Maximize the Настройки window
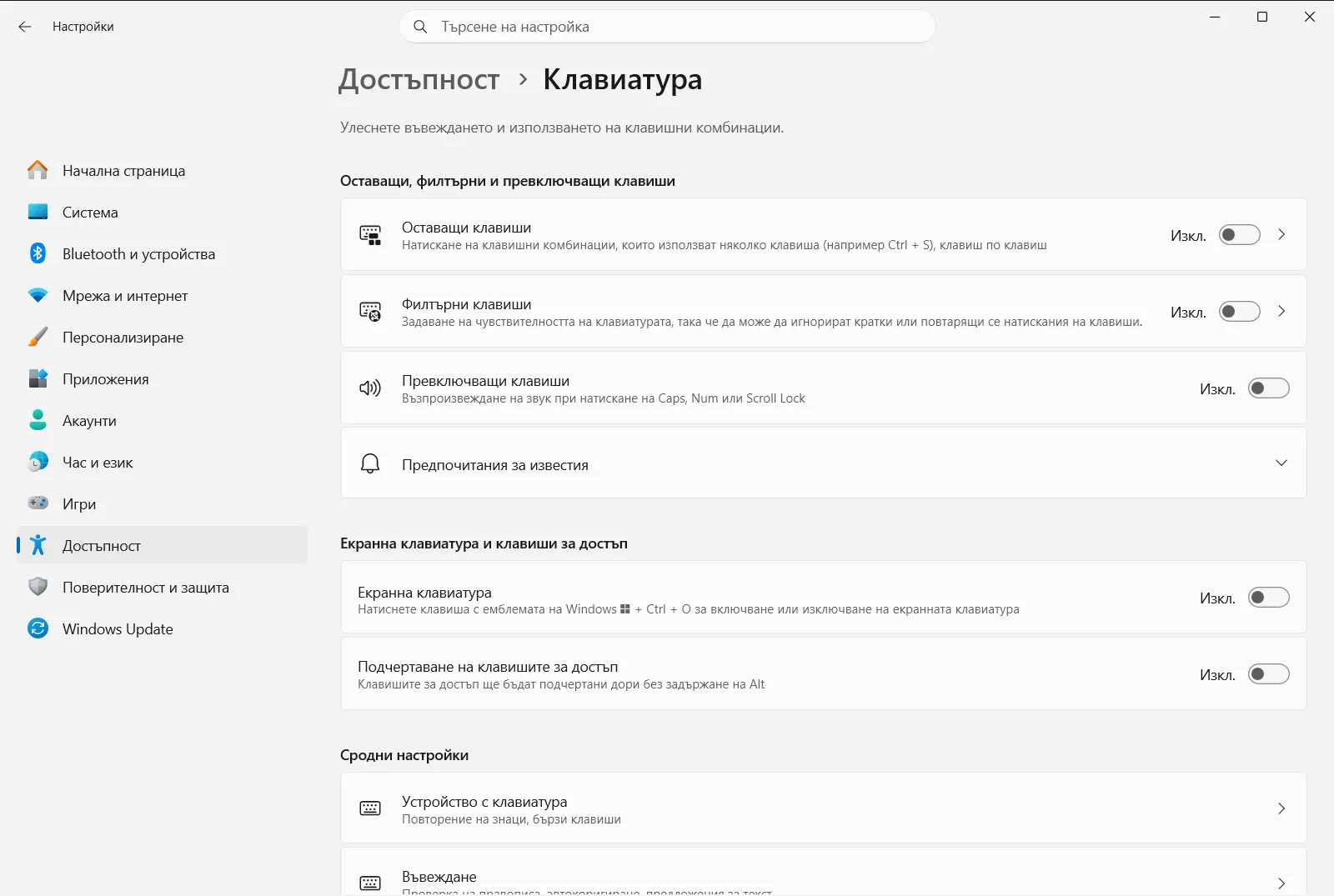 (x=1262, y=17)
